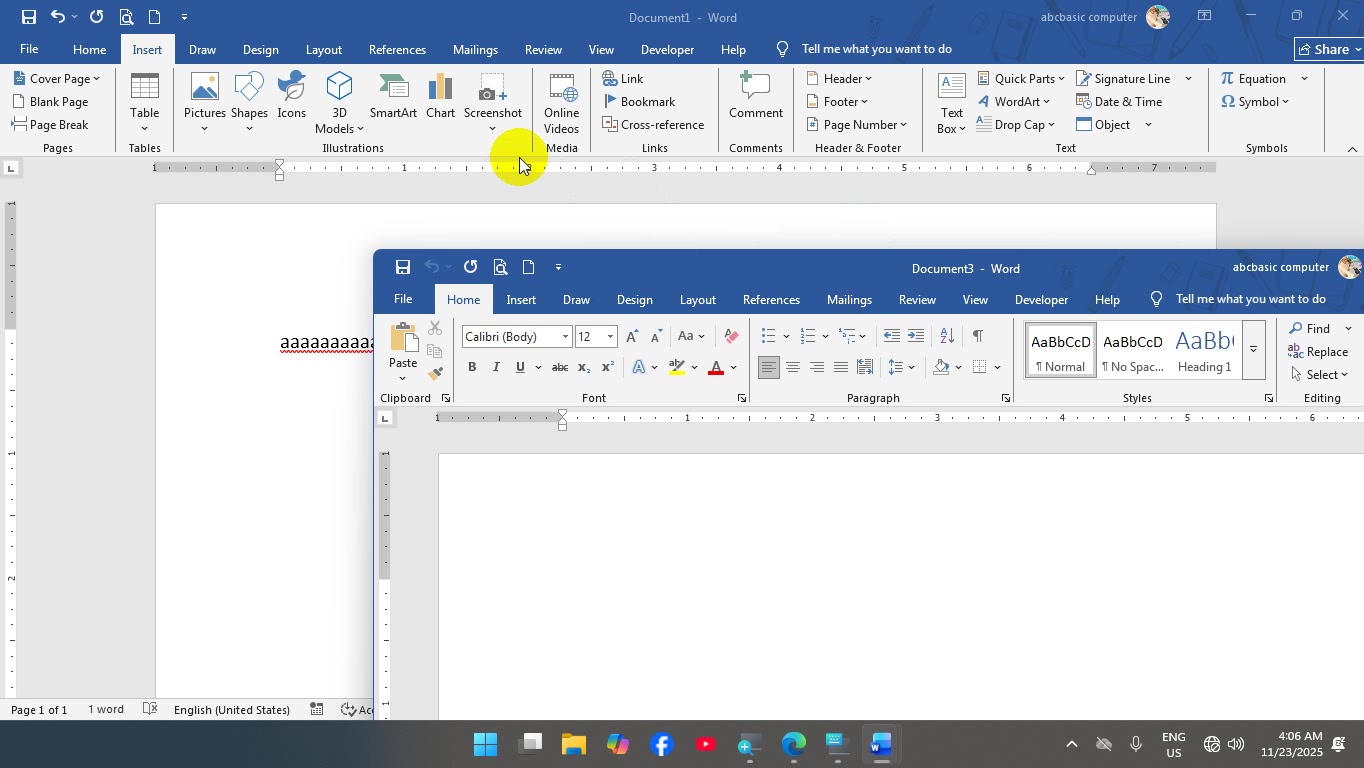Go to Review tab in Document3

click(917, 300)
